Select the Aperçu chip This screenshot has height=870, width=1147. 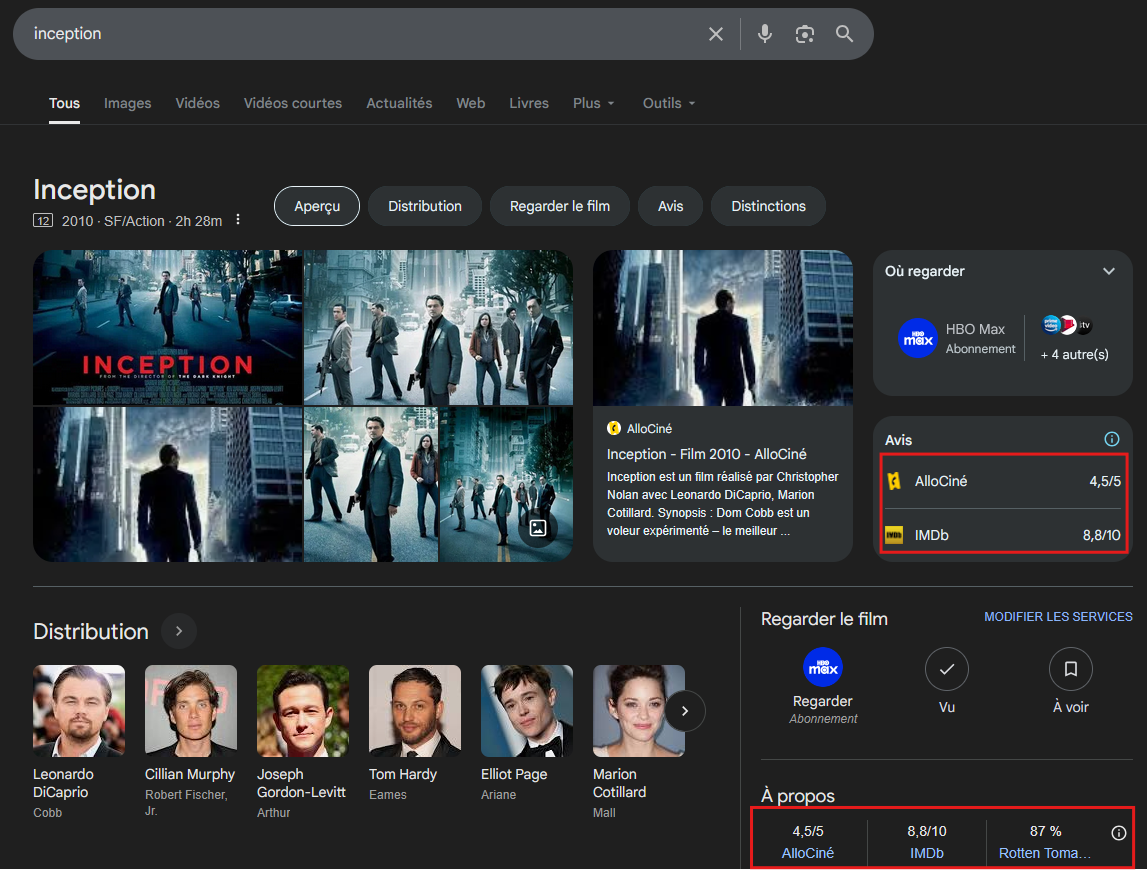pos(317,206)
